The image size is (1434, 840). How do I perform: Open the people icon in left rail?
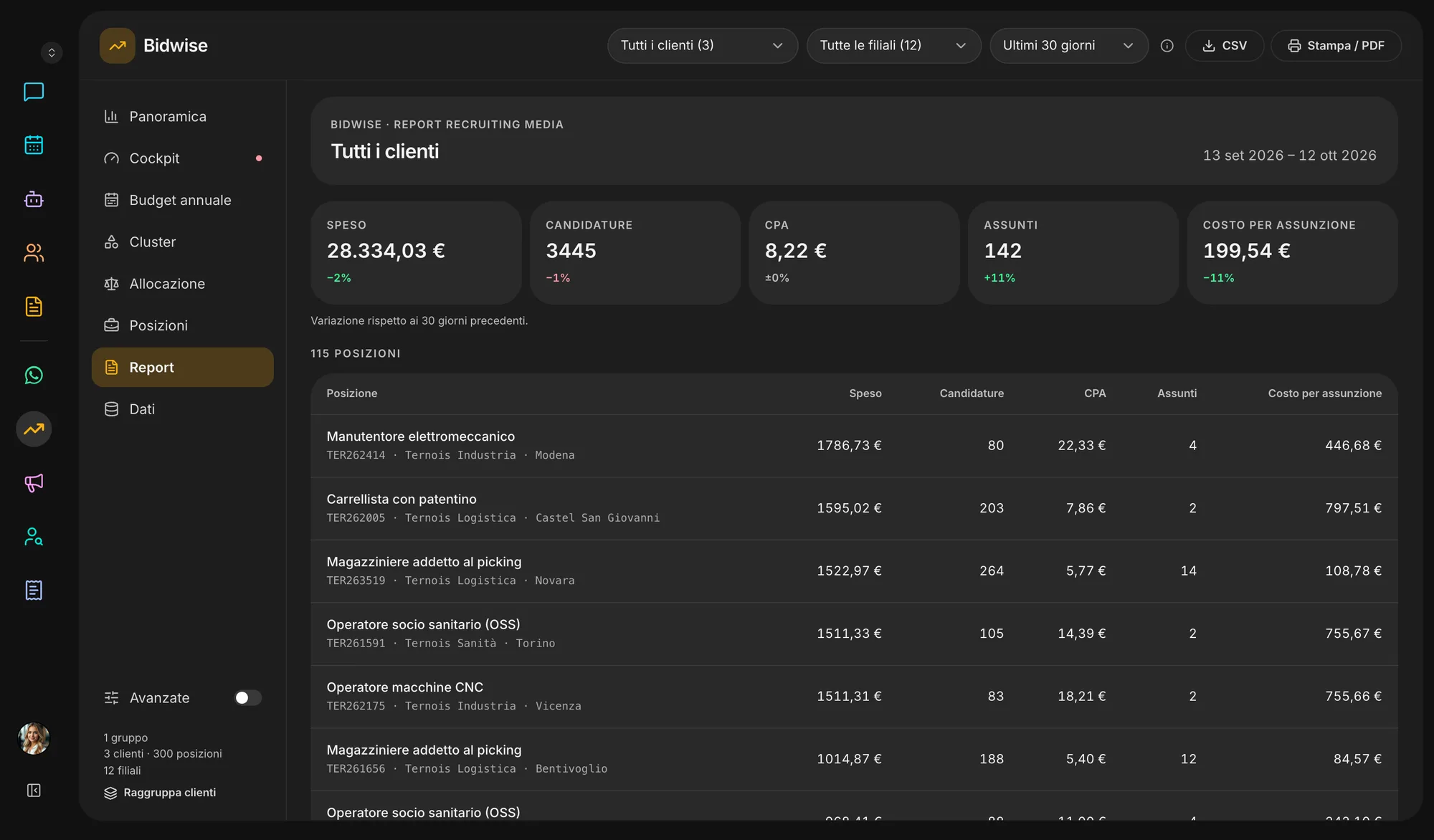34,252
